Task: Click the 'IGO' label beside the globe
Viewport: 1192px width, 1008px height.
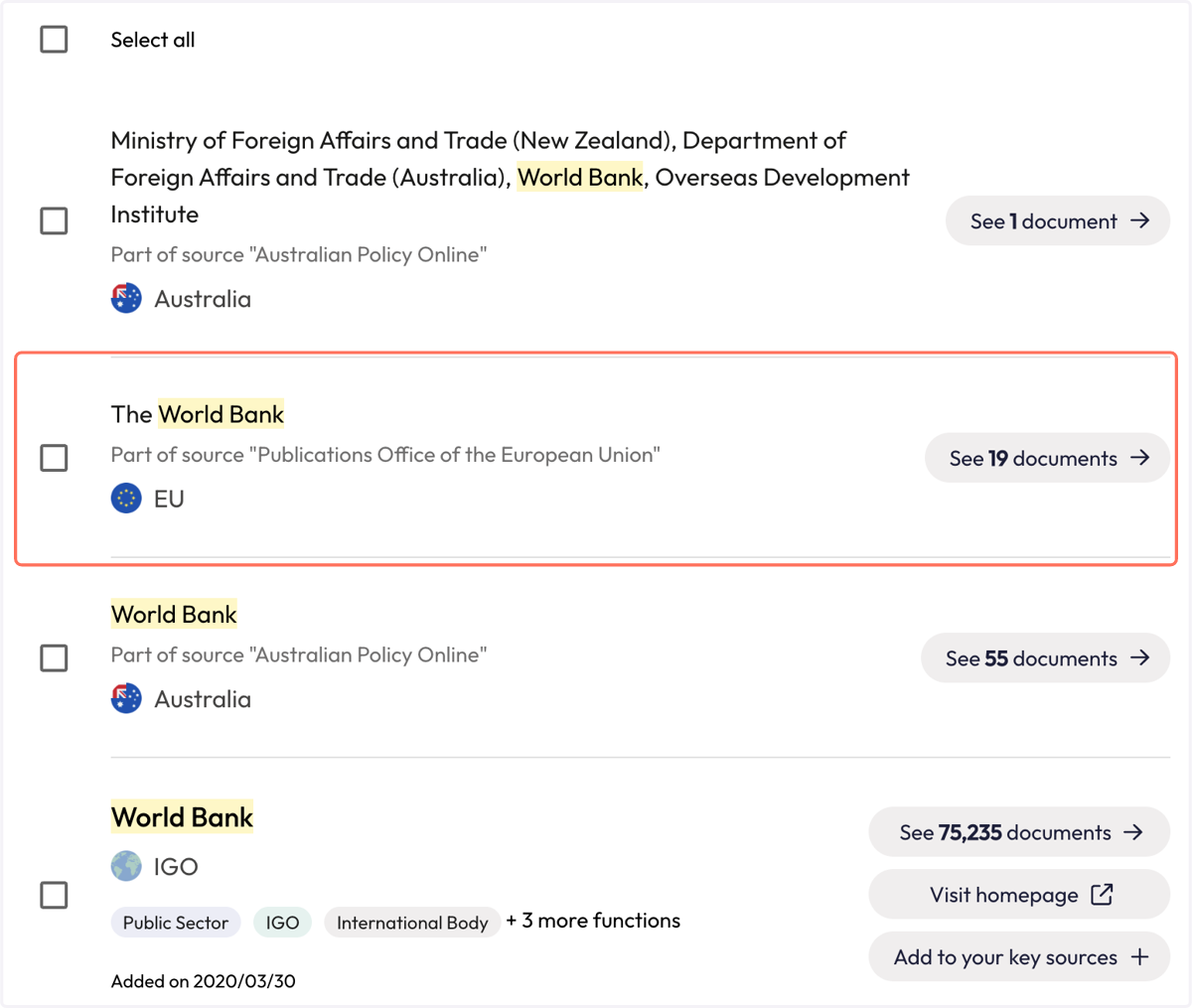Action: coord(176,866)
